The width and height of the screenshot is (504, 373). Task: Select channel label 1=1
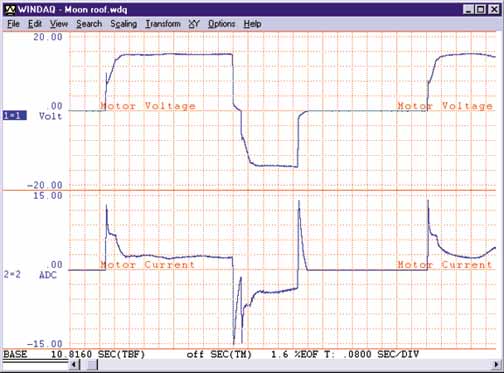click(15, 116)
